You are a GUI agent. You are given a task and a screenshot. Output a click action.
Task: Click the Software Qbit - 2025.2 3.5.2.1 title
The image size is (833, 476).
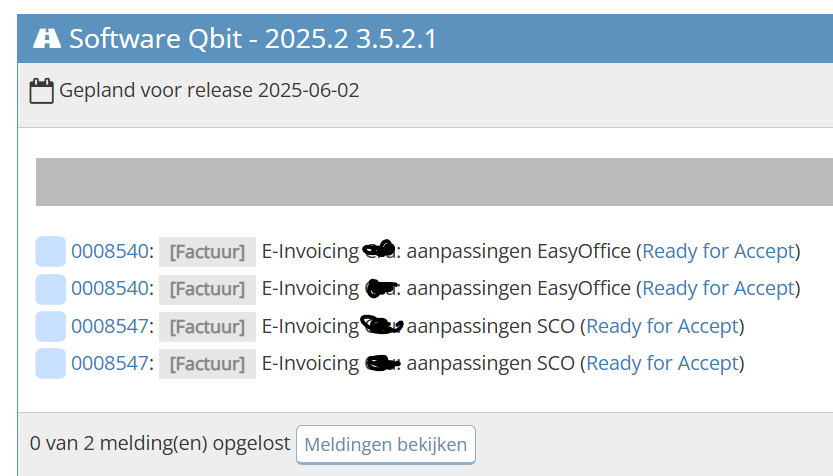pyautogui.click(x=252, y=39)
